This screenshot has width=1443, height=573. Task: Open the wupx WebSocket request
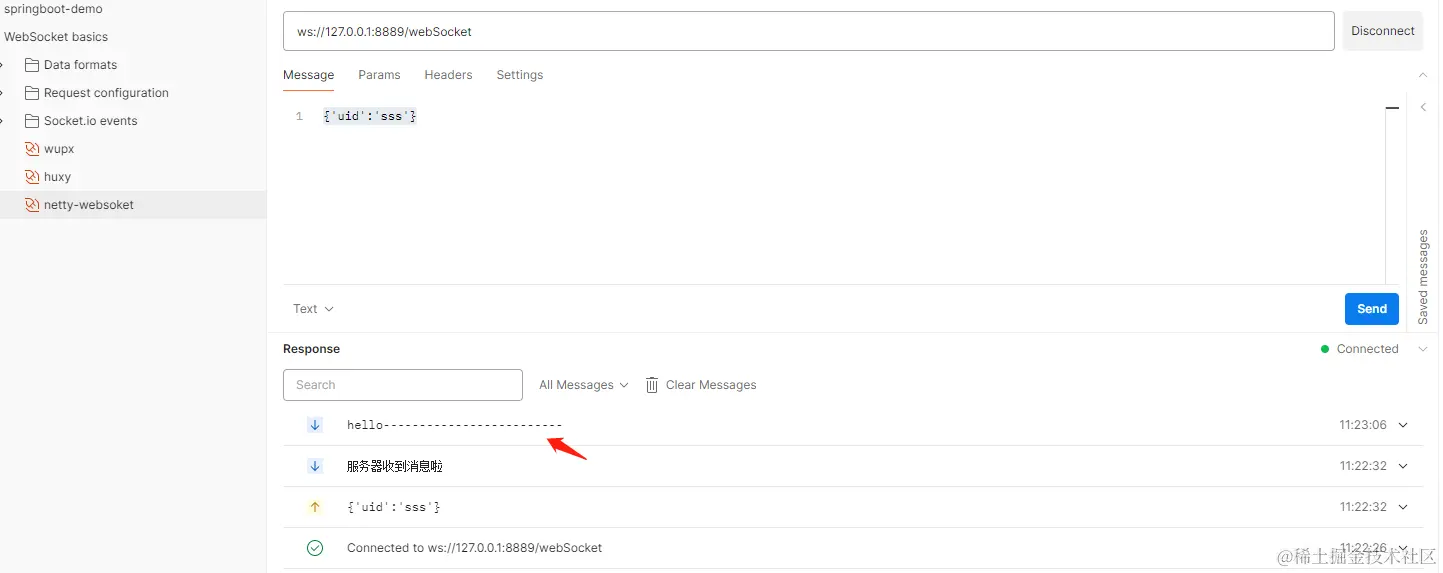59,149
